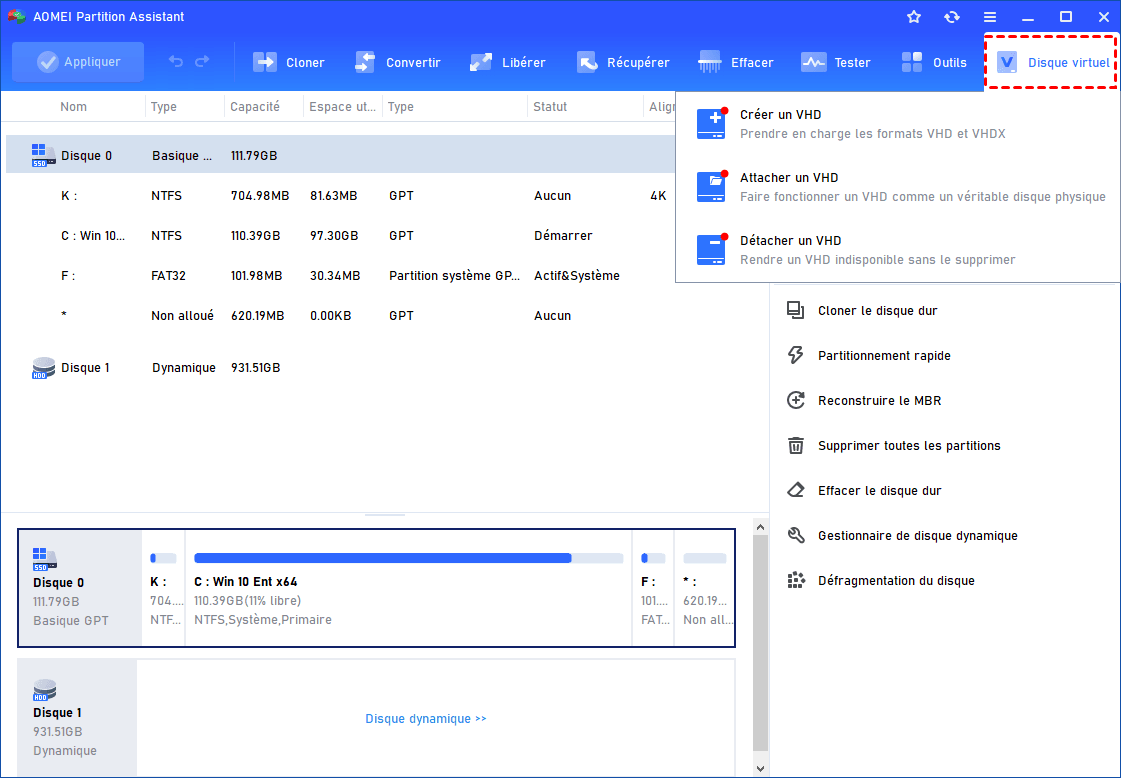Open the Effacer toolbar item
This screenshot has height=778, width=1121.
click(x=736, y=63)
